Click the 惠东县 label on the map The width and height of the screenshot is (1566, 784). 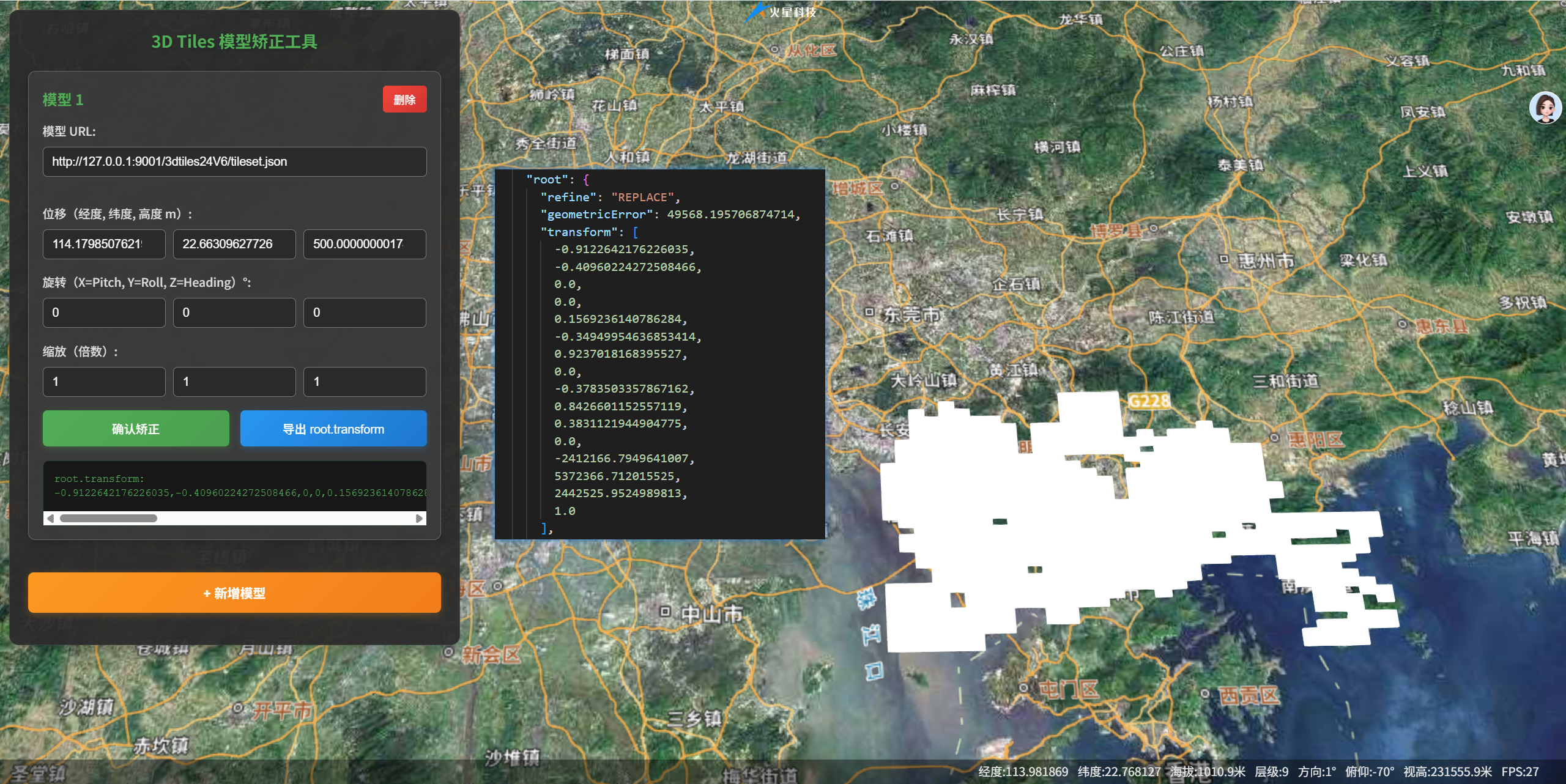(1441, 325)
